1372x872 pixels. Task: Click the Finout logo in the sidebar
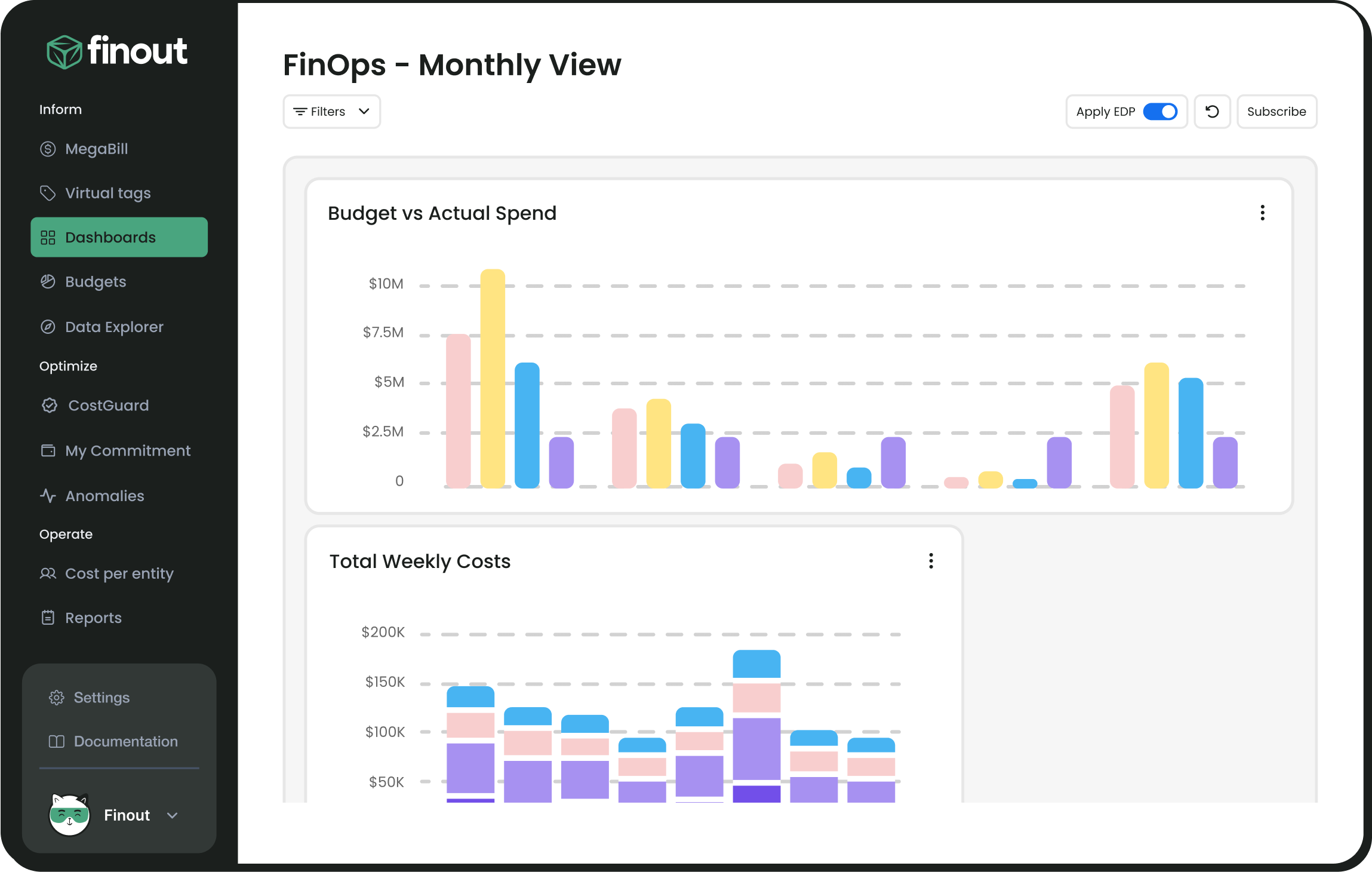coord(117,51)
